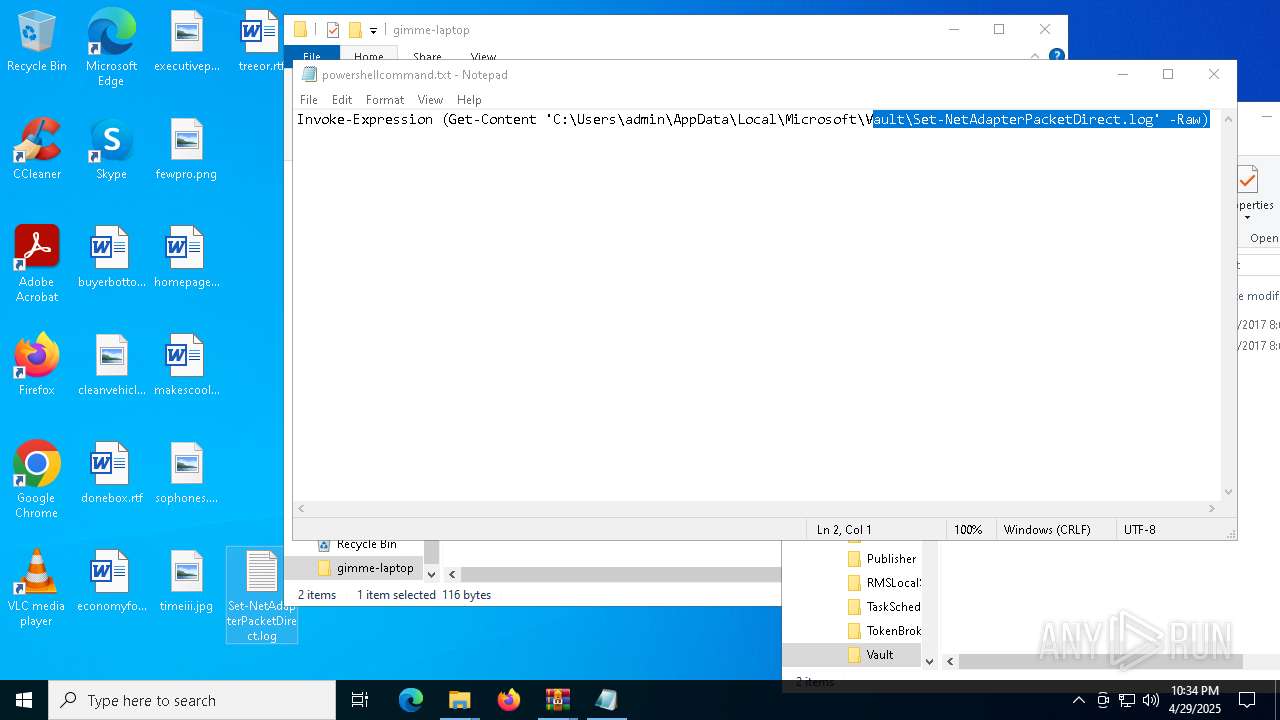This screenshot has width=1280, height=720.
Task: Open Firefox from the taskbar
Action: pyautogui.click(x=508, y=700)
